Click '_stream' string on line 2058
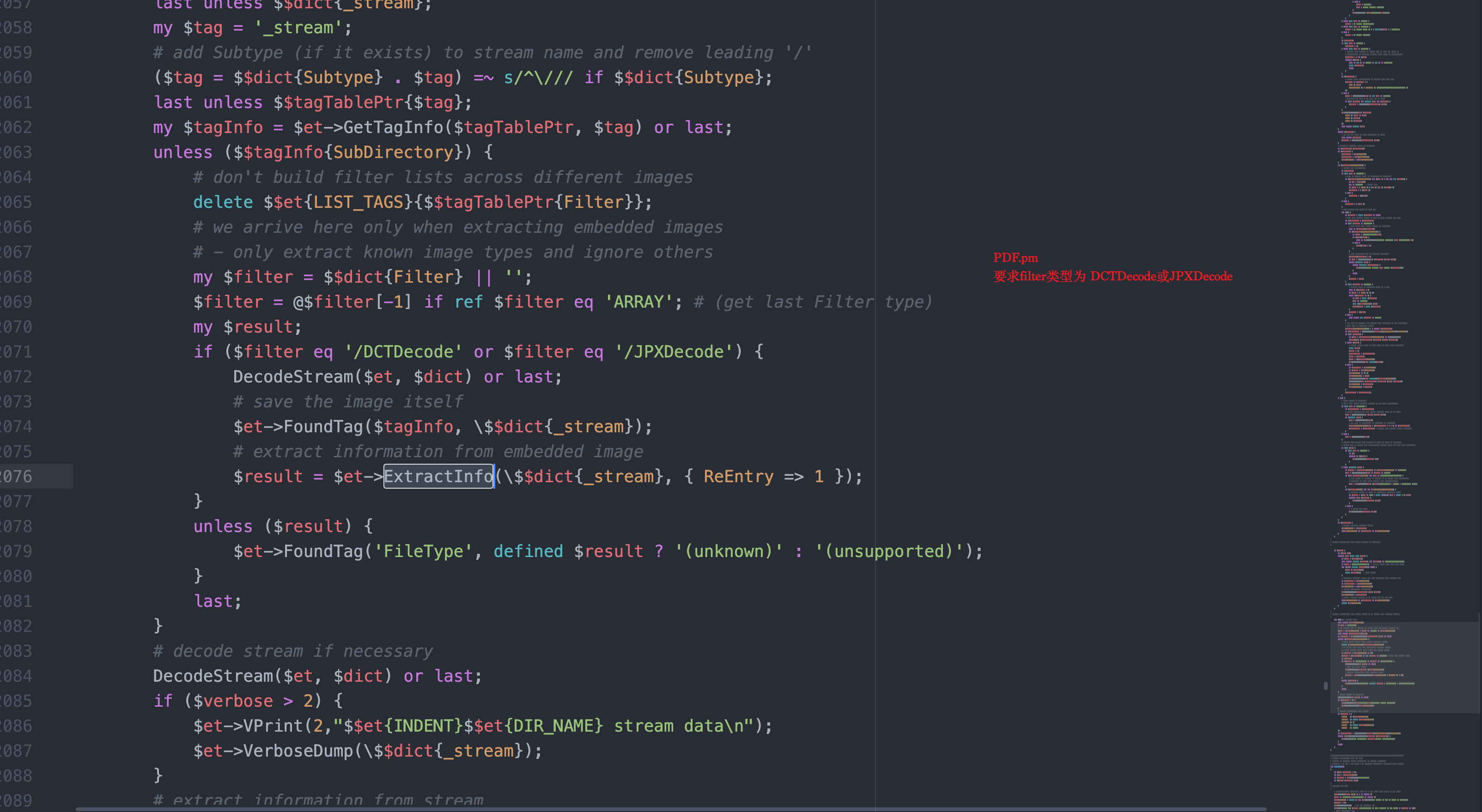The width and height of the screenshot is (1482, 812). pos(298,28)
